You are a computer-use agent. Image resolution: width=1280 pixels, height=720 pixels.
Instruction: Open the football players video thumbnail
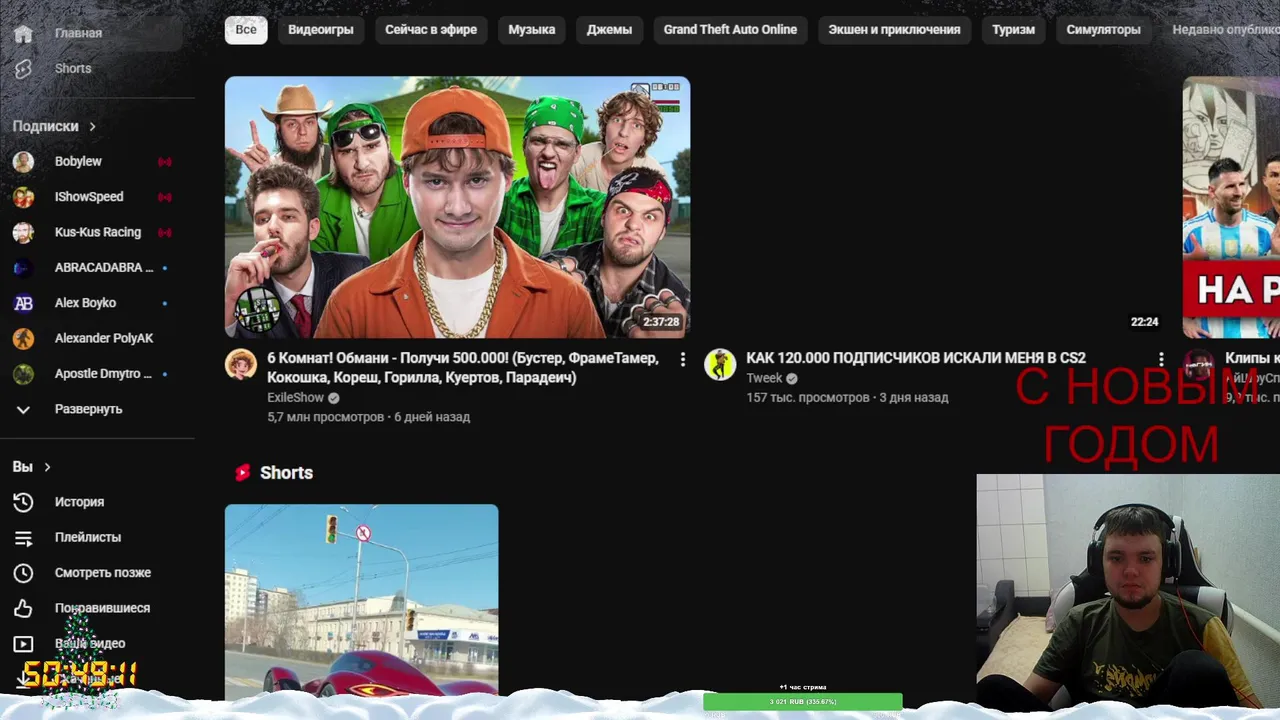[x=1231, y=207]
